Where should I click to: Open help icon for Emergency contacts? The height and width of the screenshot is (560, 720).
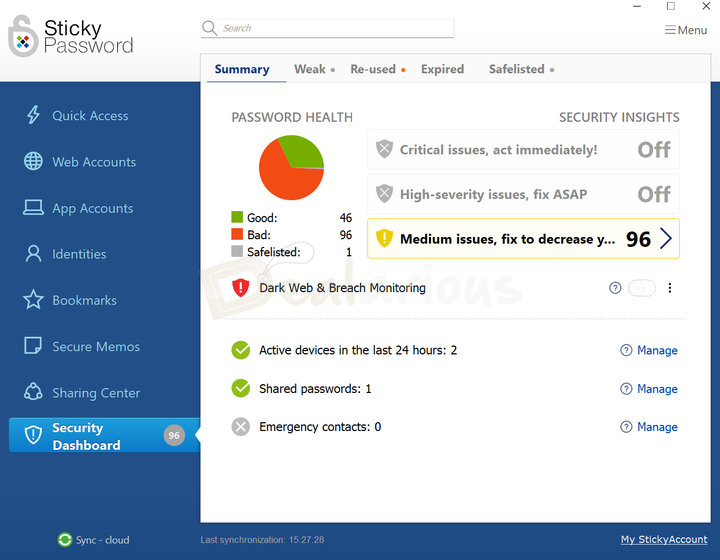coord(626,427)
